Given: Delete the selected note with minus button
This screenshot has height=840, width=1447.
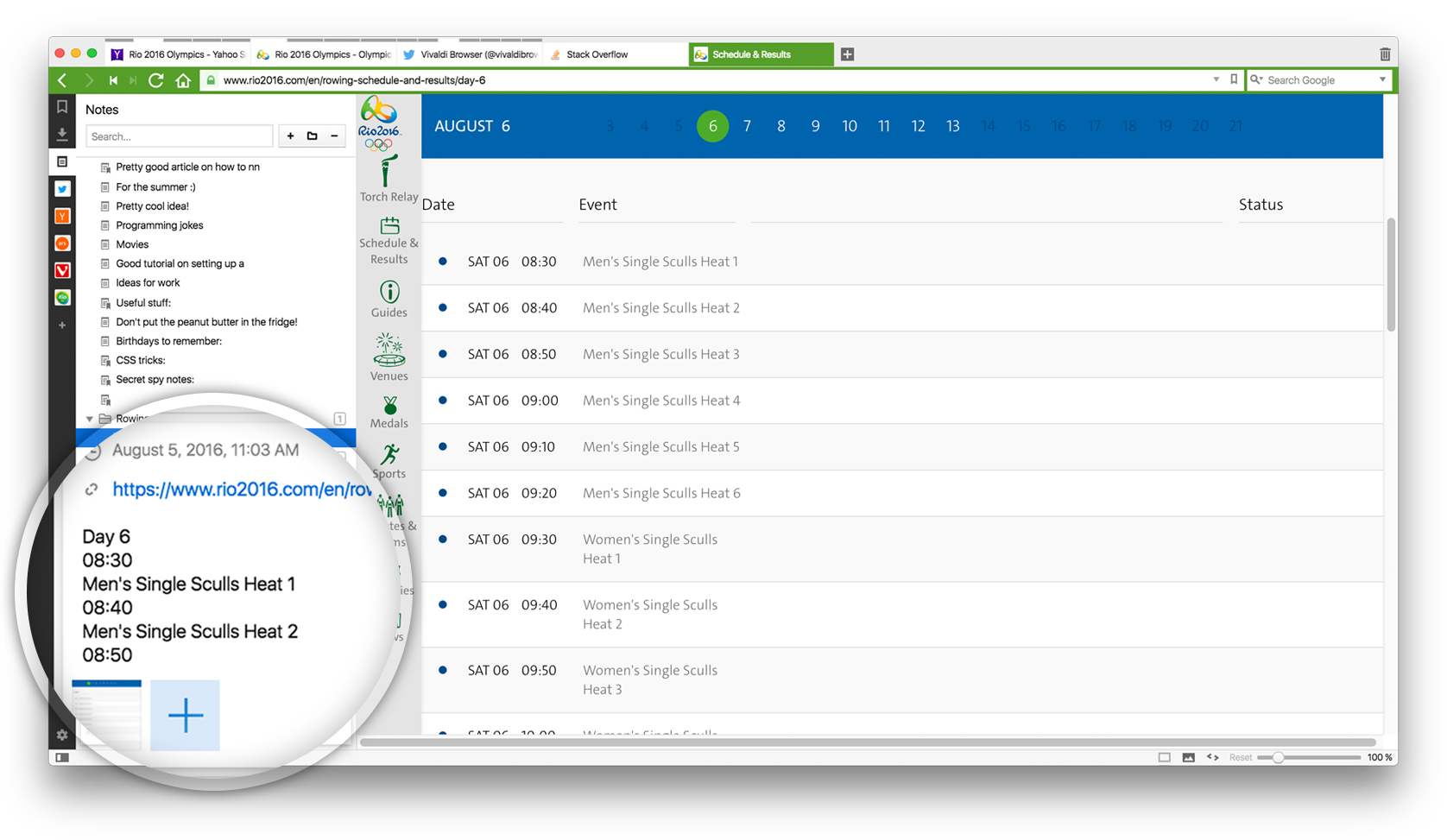Looking at the screenshot, I should 335,136.
